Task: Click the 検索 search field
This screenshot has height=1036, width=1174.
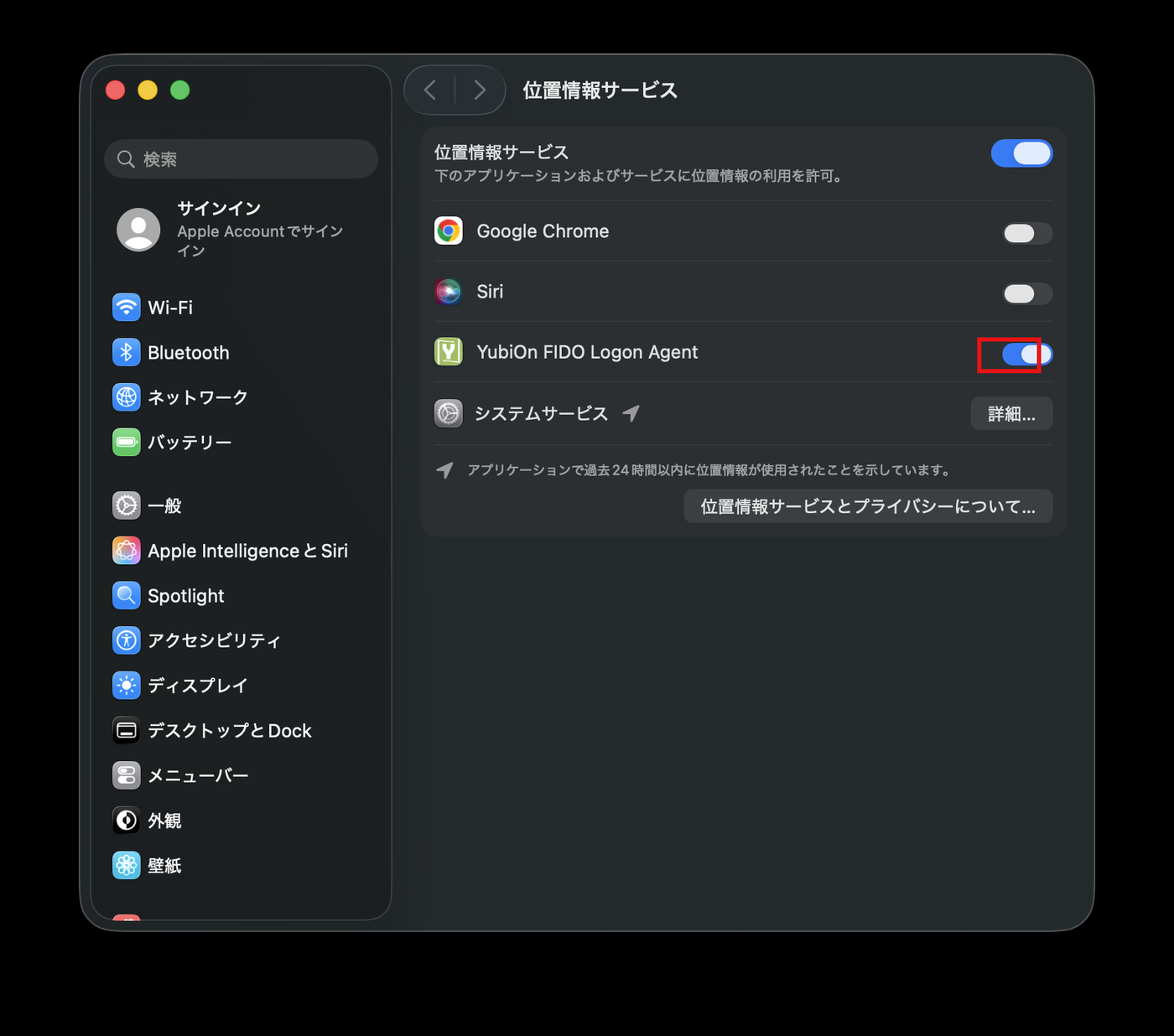Action: (x=241, y=159)
